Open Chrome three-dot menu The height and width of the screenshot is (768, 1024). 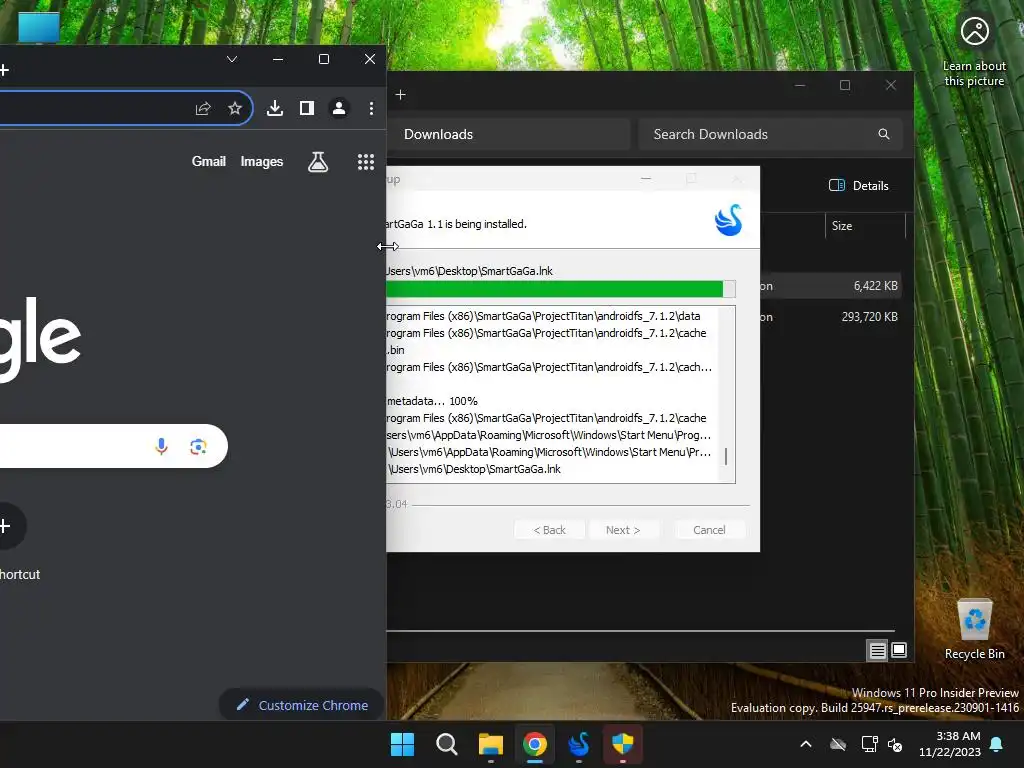371,108
